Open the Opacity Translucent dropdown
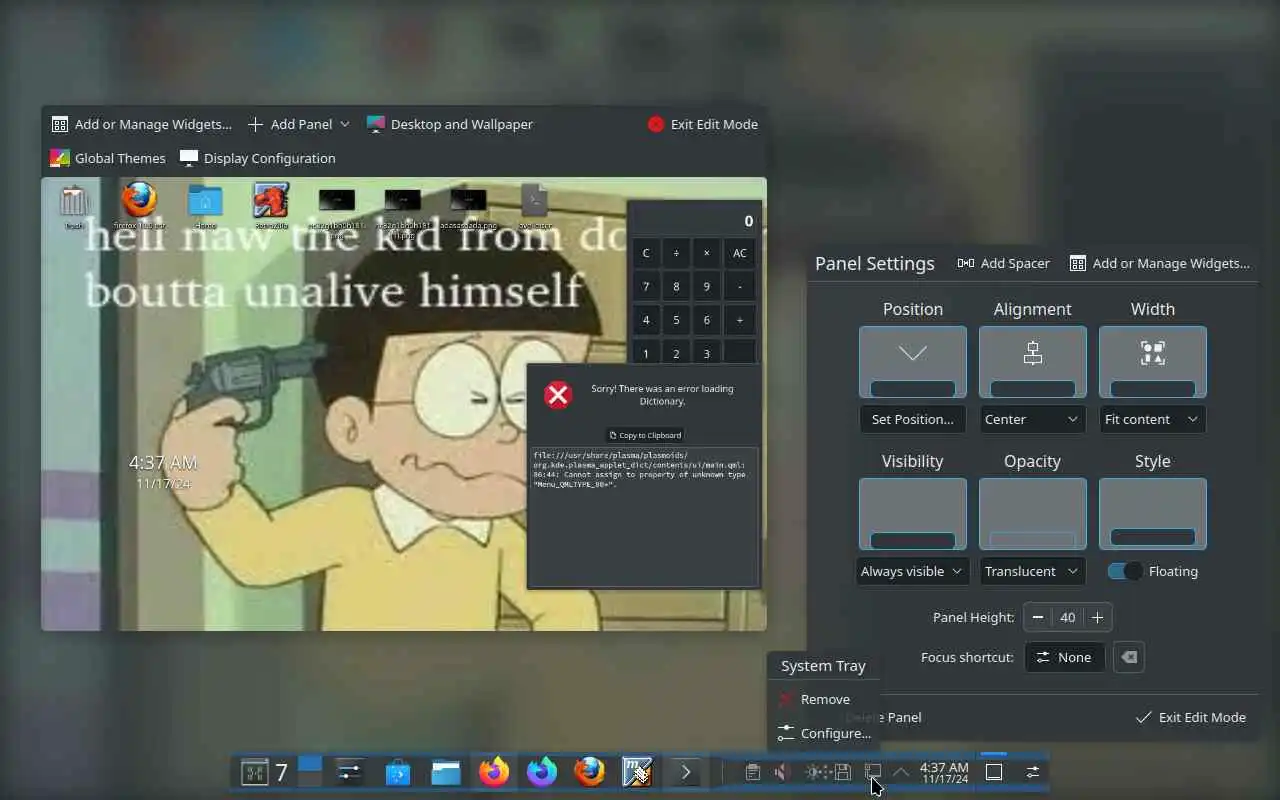The image size is (1280, 800). [x=1032, y=571]
